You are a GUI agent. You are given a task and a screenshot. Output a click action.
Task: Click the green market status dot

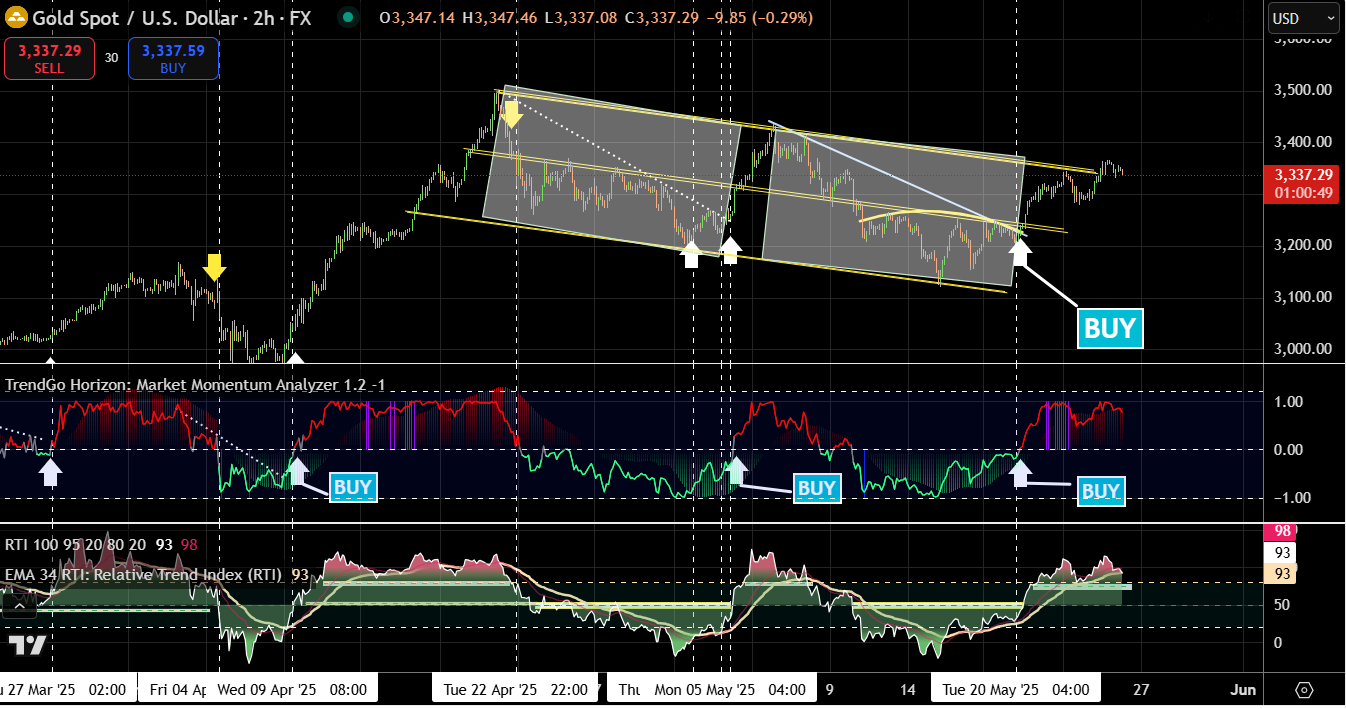pyautogui.click(x=347, y=17)
